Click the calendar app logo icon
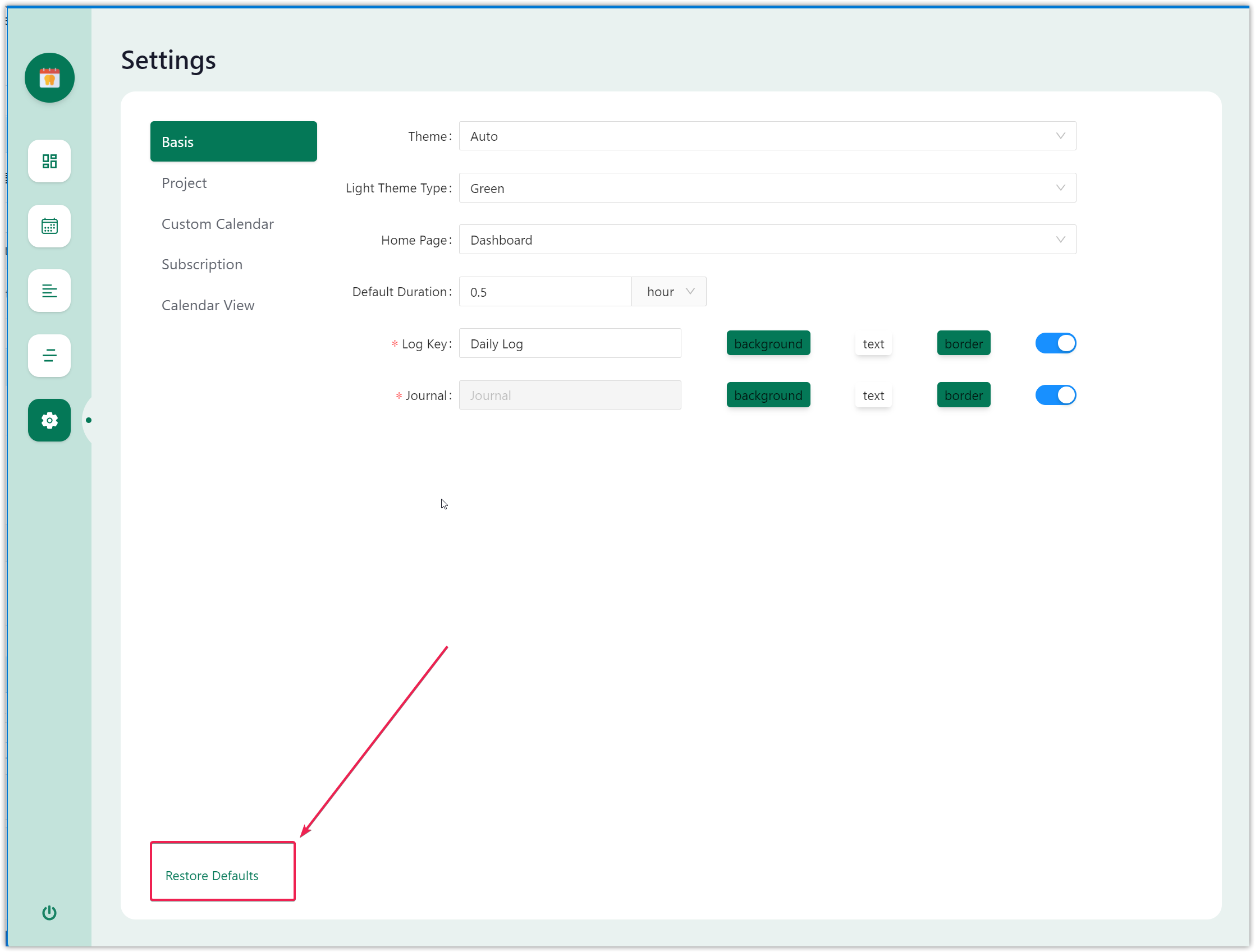 (49, 77)
